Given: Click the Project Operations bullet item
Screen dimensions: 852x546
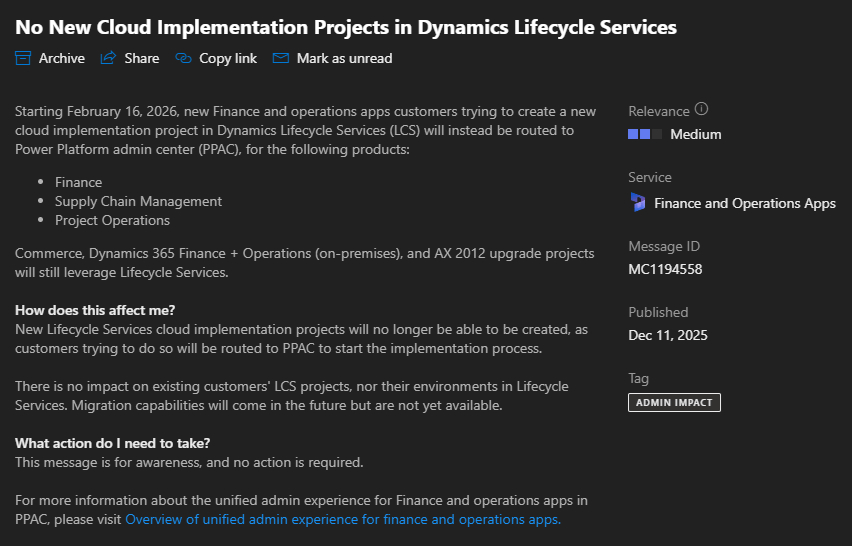Looking at the screenshot, I should click(112, 220).
